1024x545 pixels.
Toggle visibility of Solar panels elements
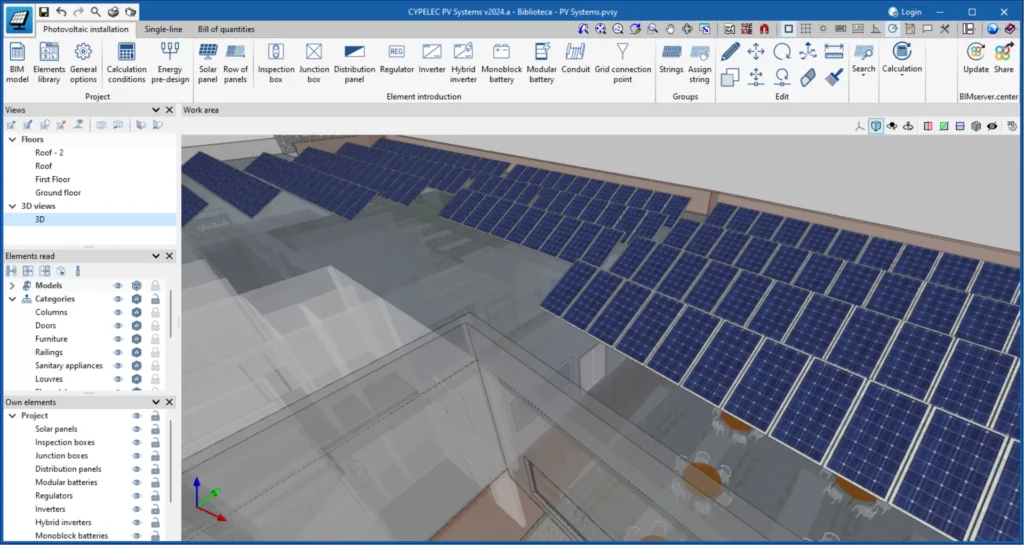click(x=136, y=429)
